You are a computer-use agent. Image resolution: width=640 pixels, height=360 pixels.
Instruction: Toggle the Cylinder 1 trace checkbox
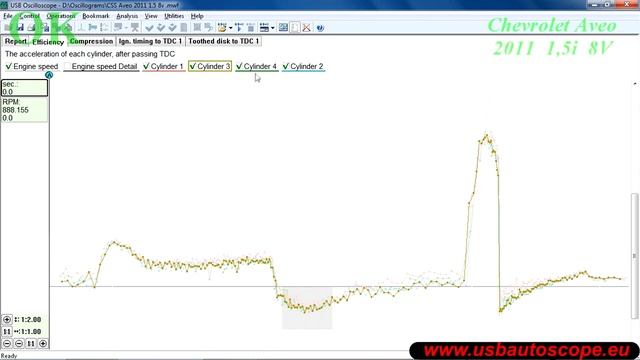coord(146,66)
